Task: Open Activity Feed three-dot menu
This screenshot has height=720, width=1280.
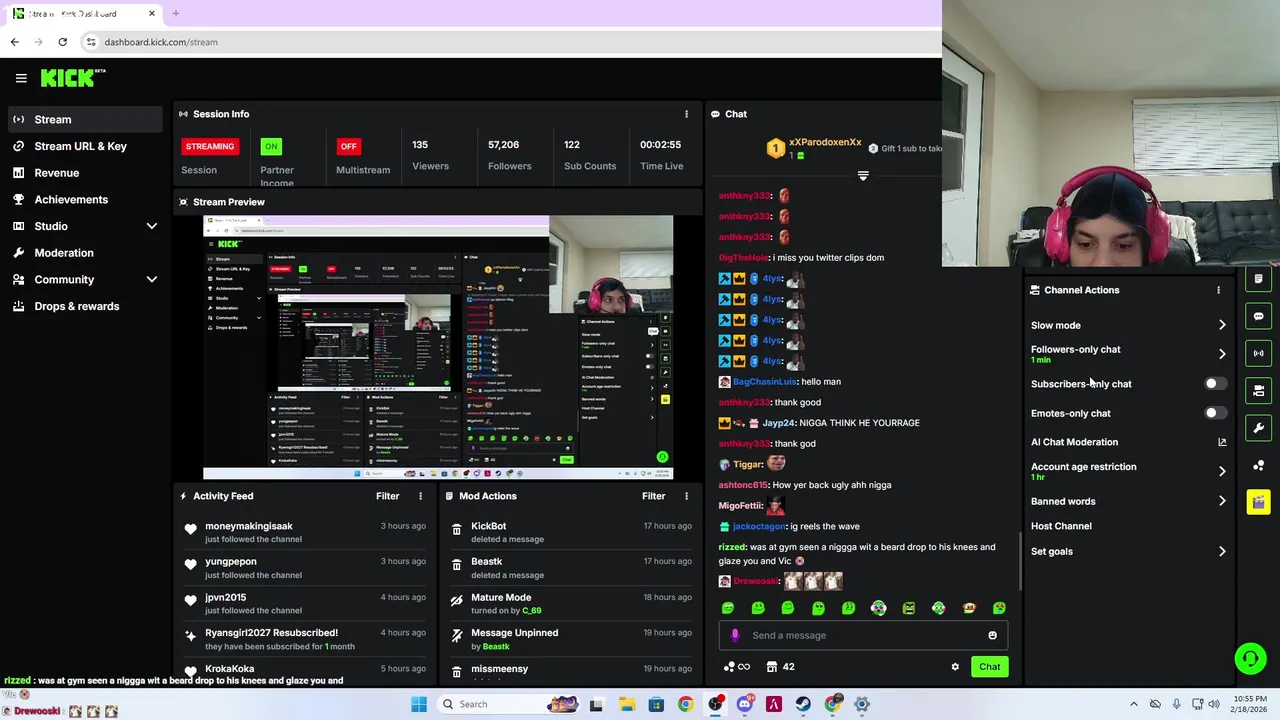Action: pos(420,496)
